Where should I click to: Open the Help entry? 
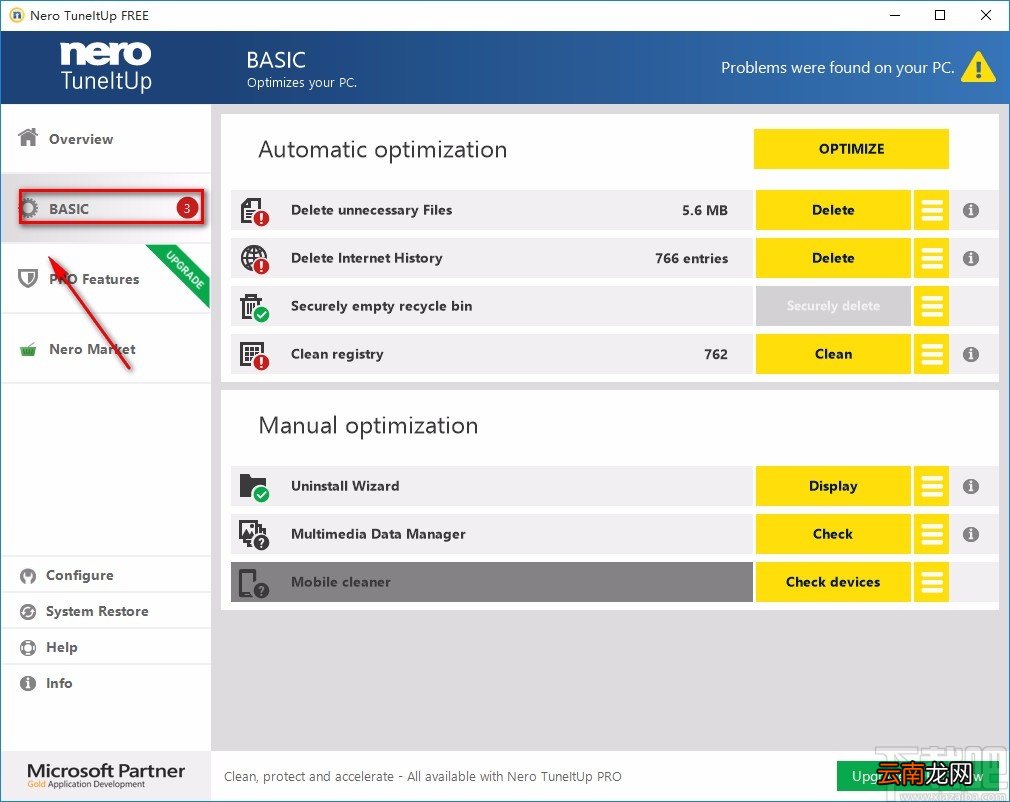[106, 647]
